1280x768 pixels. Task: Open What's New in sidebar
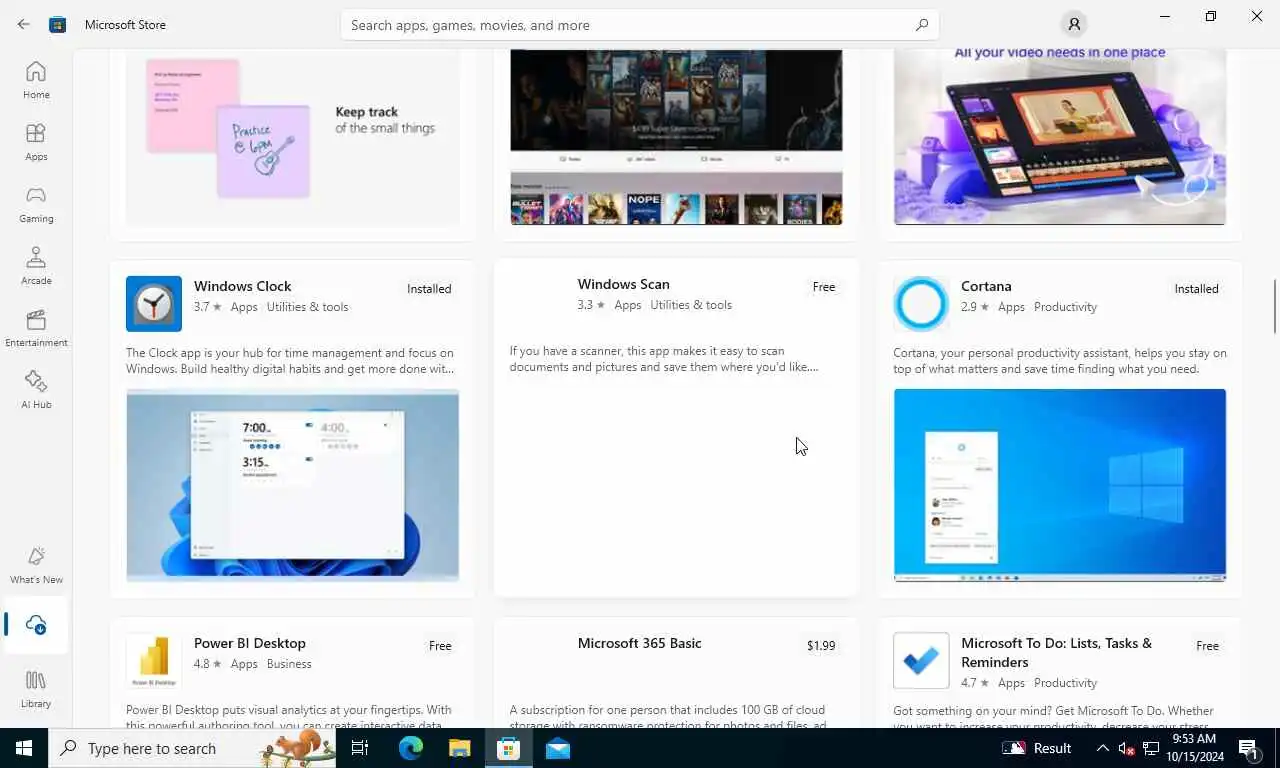(36, 566)
